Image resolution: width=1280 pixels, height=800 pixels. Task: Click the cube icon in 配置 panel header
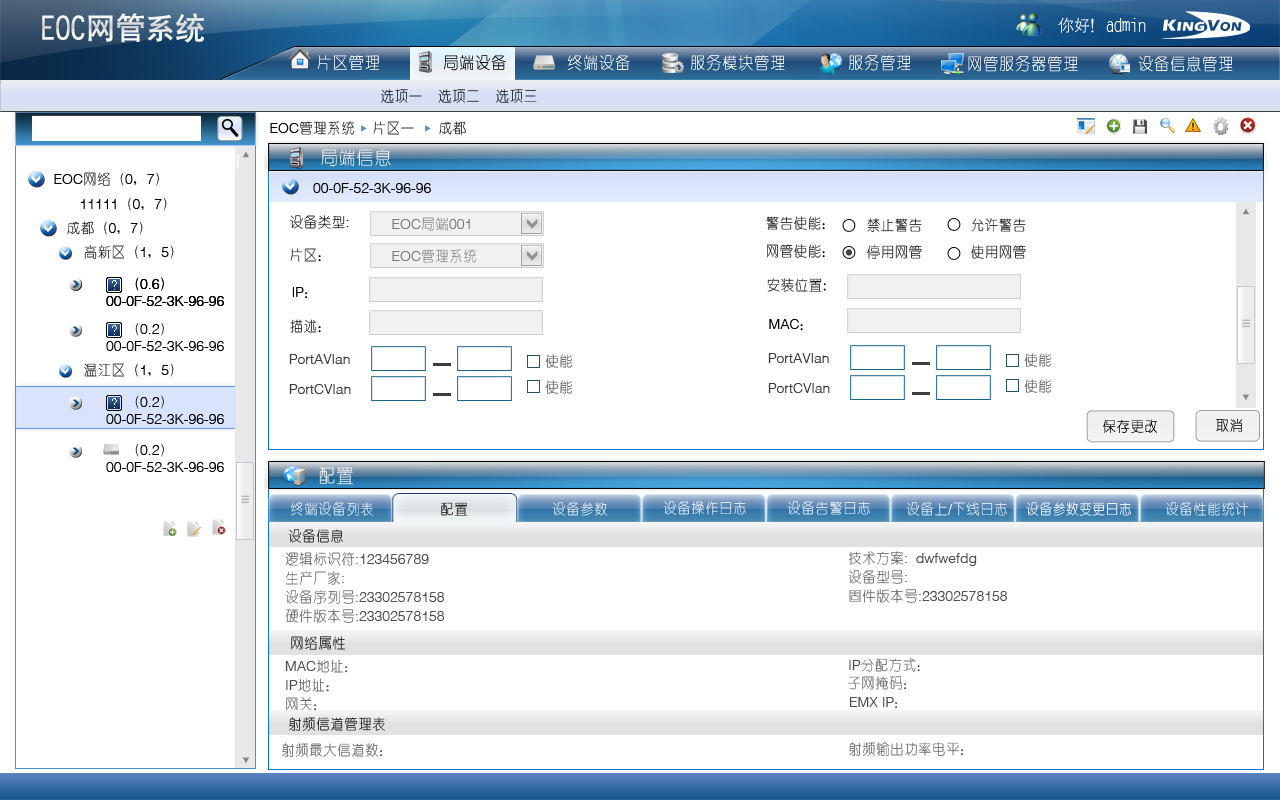click(295, 476)
